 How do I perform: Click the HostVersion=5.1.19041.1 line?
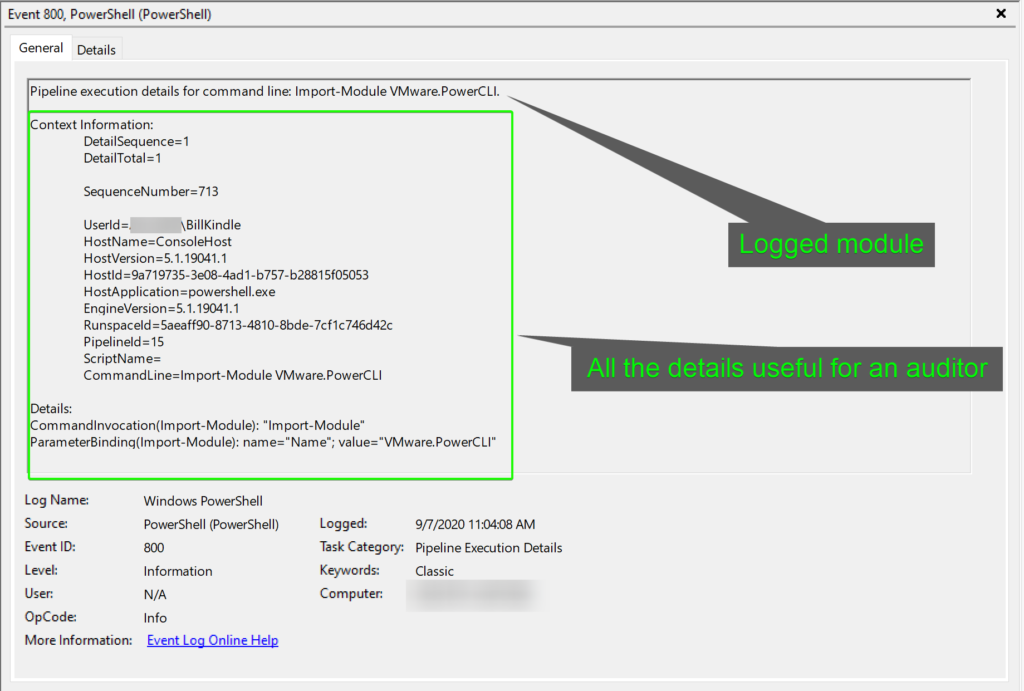(x=155, y=258)
